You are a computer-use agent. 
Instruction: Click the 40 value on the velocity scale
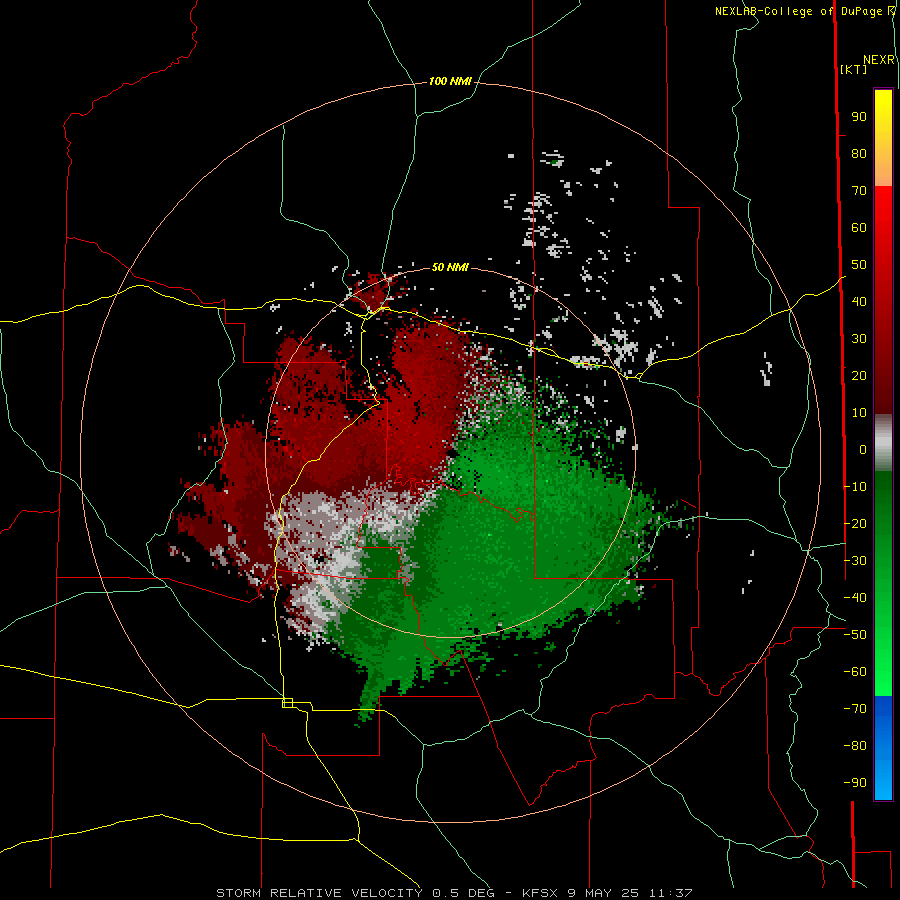[x=859, y=302]
